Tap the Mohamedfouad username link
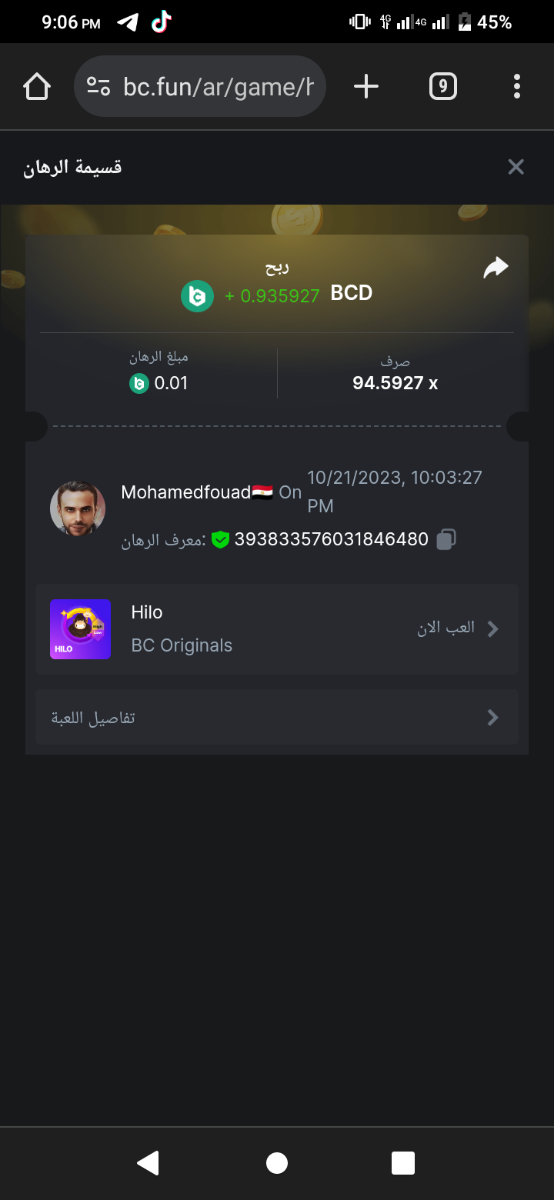 click(x=186, y=492)
